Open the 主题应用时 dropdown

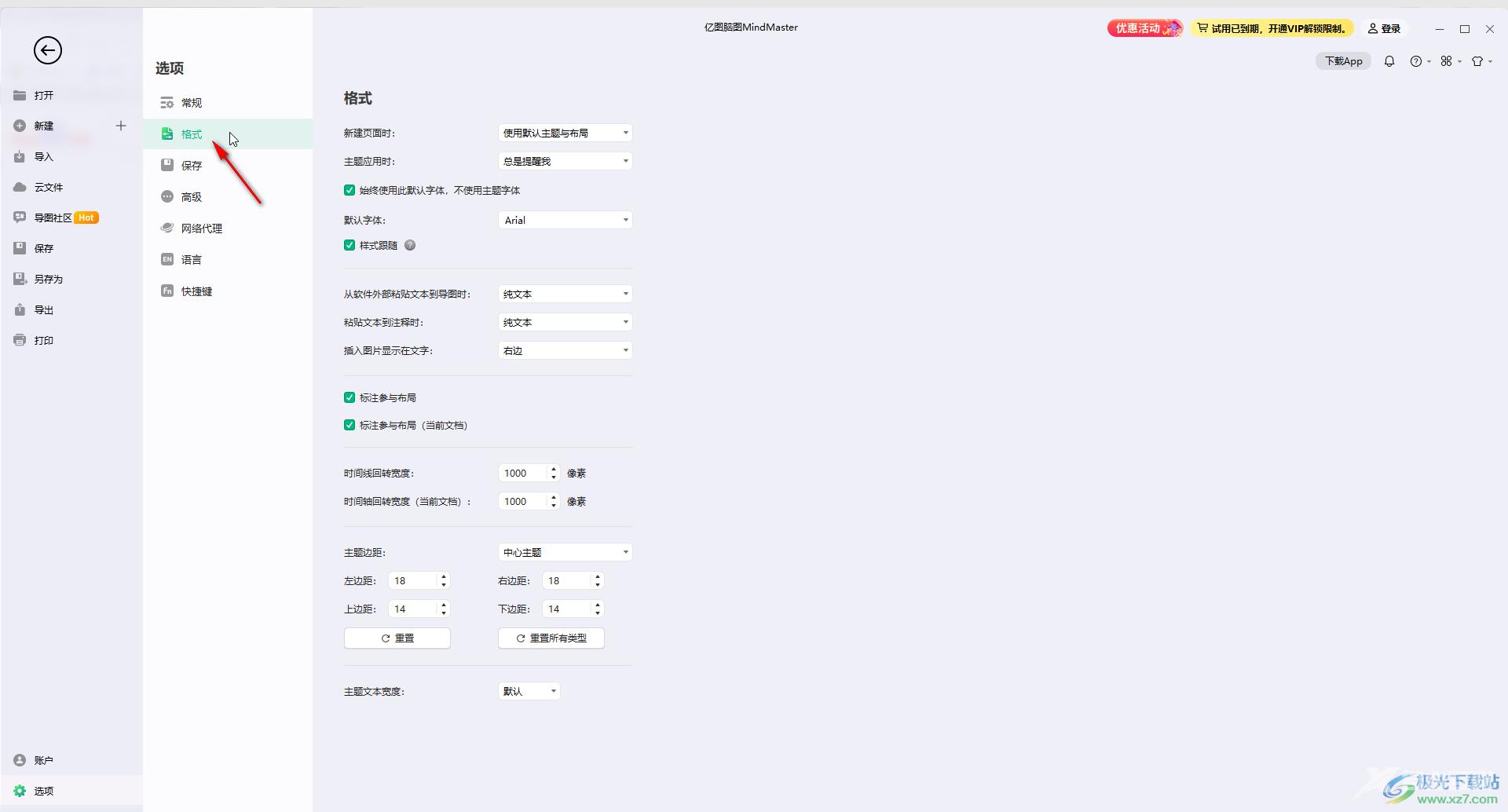click(565, 161)
